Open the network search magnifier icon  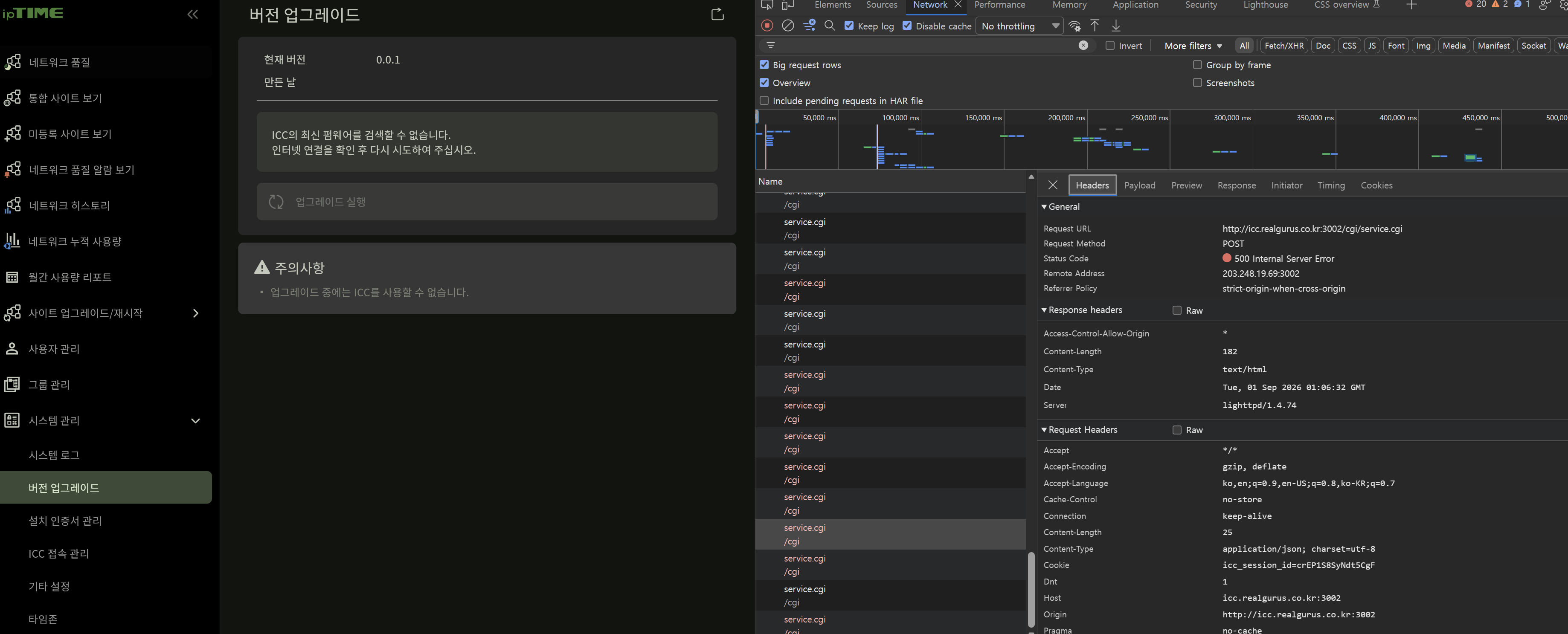coord(829,26)
